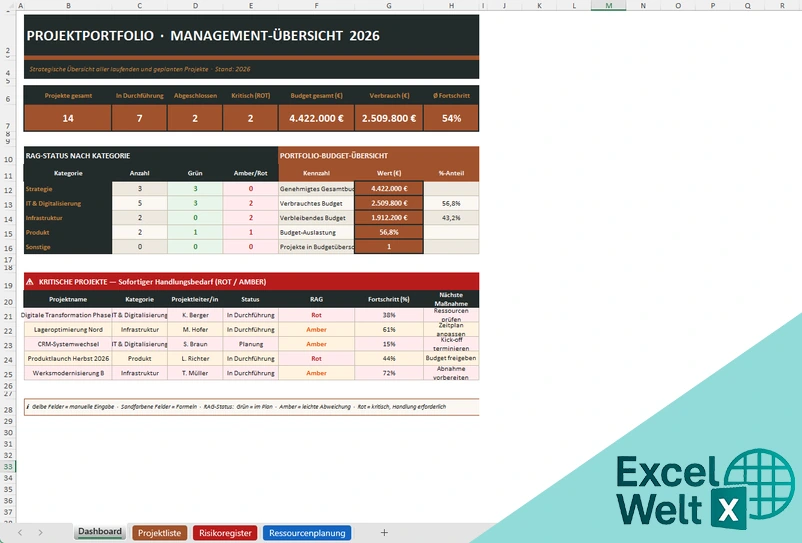The height and width of the screenshot is (543, 802).
Task: Select the 72% progress cell
Action: [389, 373]
